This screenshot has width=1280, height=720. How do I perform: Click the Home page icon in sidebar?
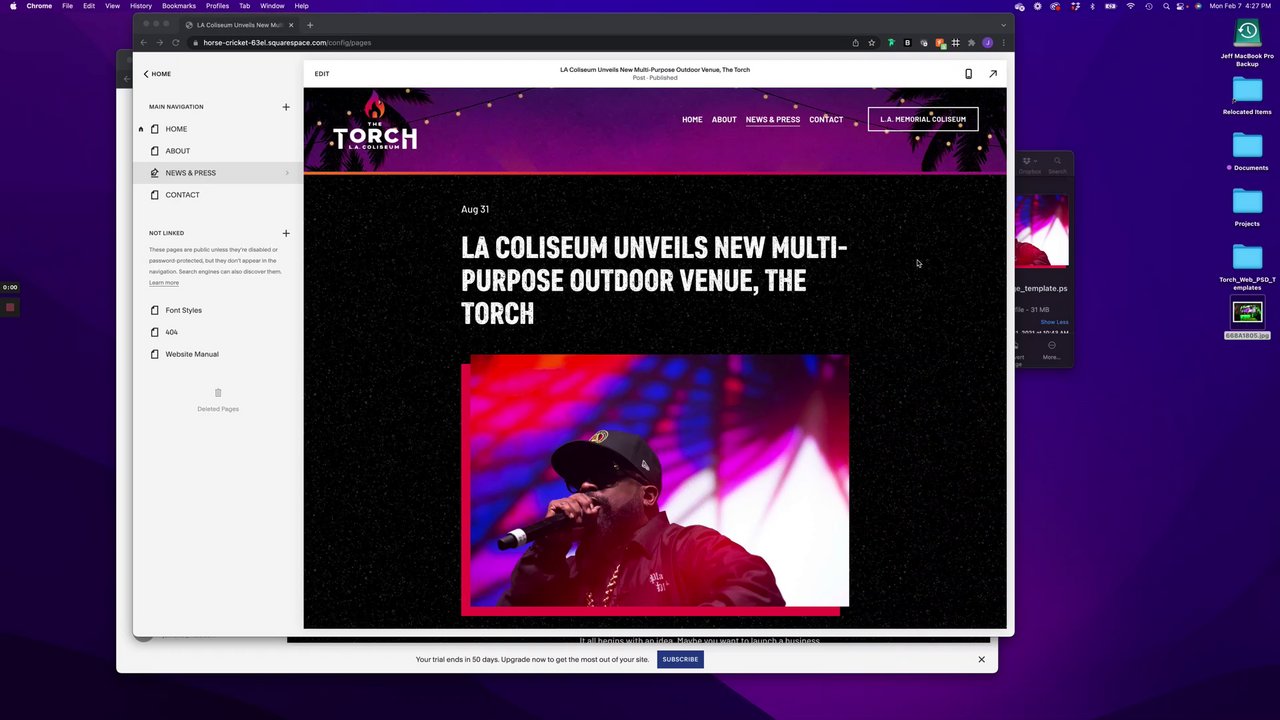pos(155,129)
